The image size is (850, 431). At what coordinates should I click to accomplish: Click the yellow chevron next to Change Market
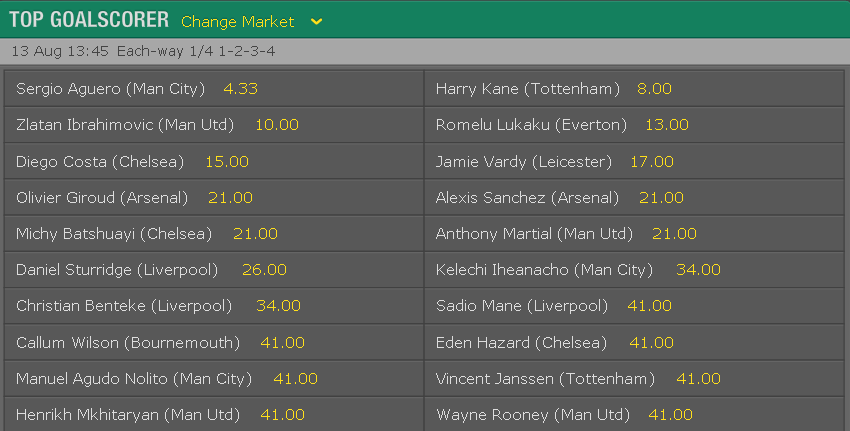tap(317, 22)
